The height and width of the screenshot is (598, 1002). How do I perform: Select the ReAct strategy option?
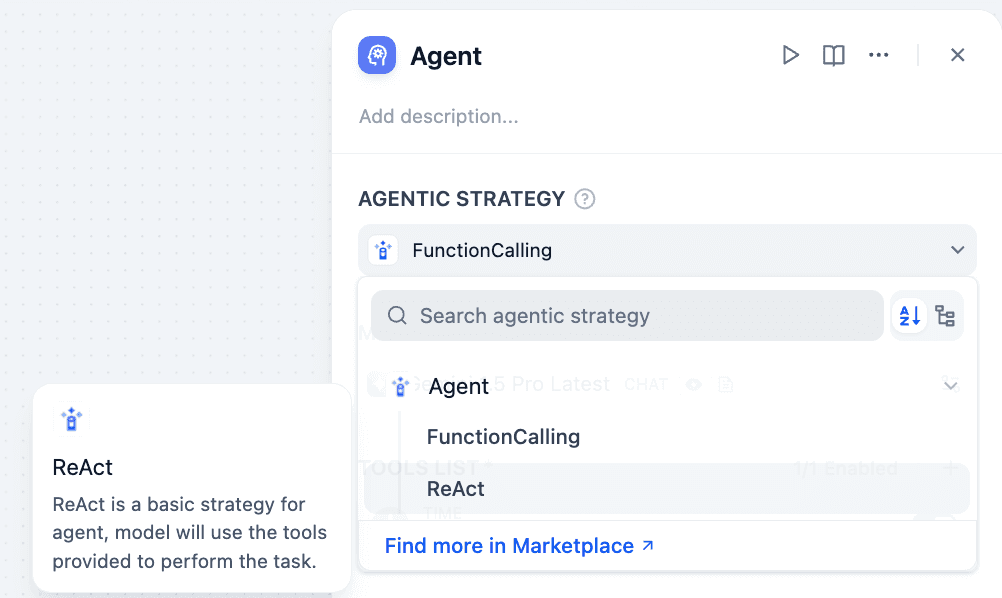click(456, 489)
